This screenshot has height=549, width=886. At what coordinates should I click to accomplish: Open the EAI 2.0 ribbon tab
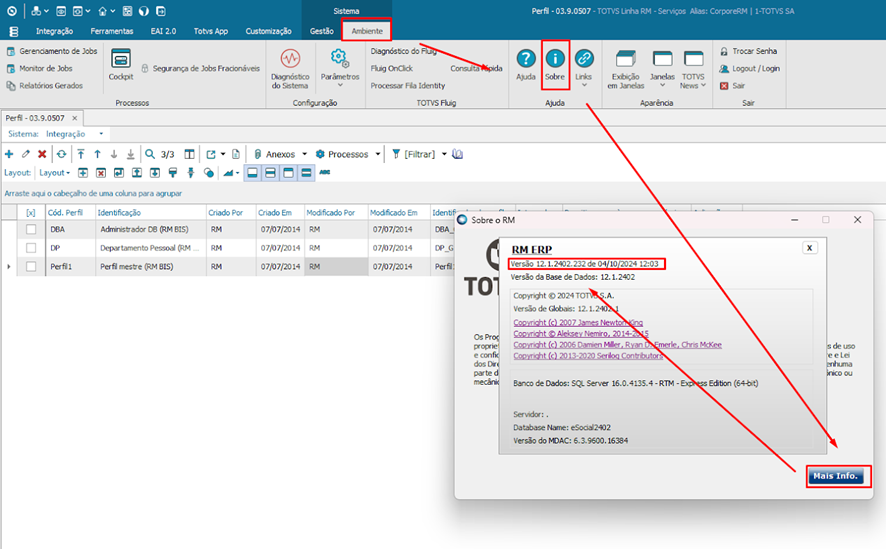163,31
